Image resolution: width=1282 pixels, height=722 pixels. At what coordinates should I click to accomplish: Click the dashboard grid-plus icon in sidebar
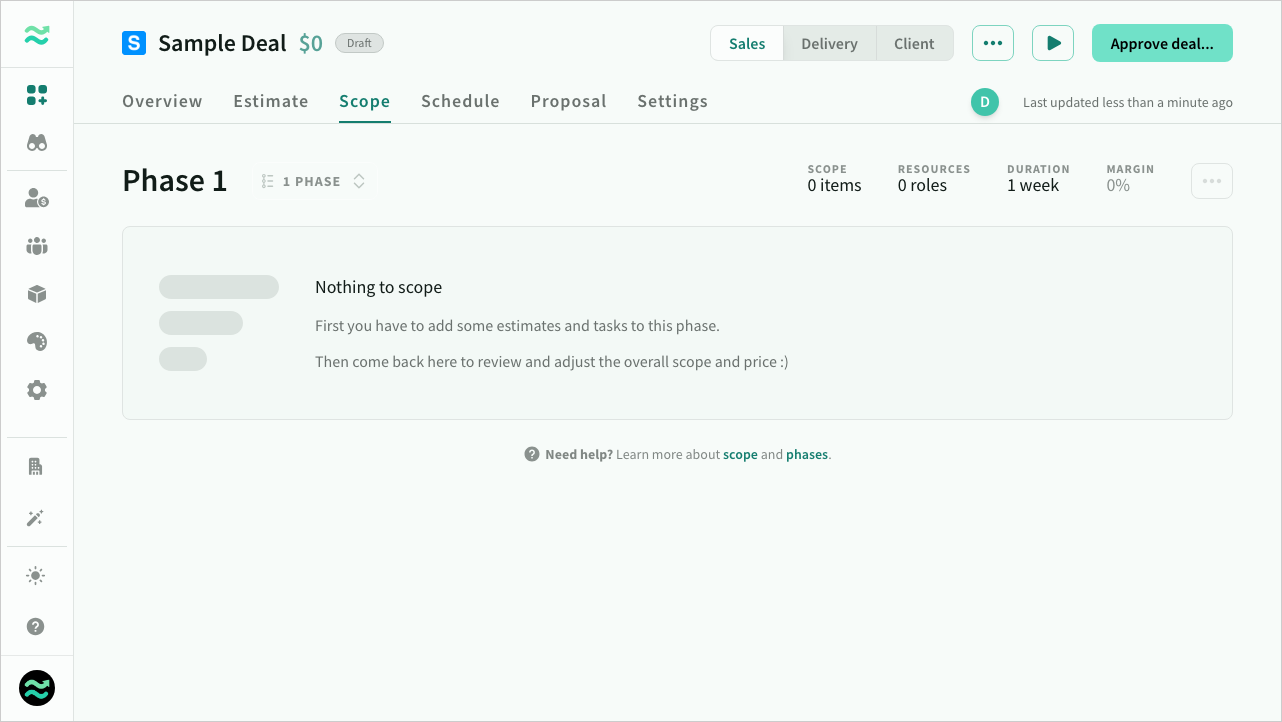click(x=37, y=95)
